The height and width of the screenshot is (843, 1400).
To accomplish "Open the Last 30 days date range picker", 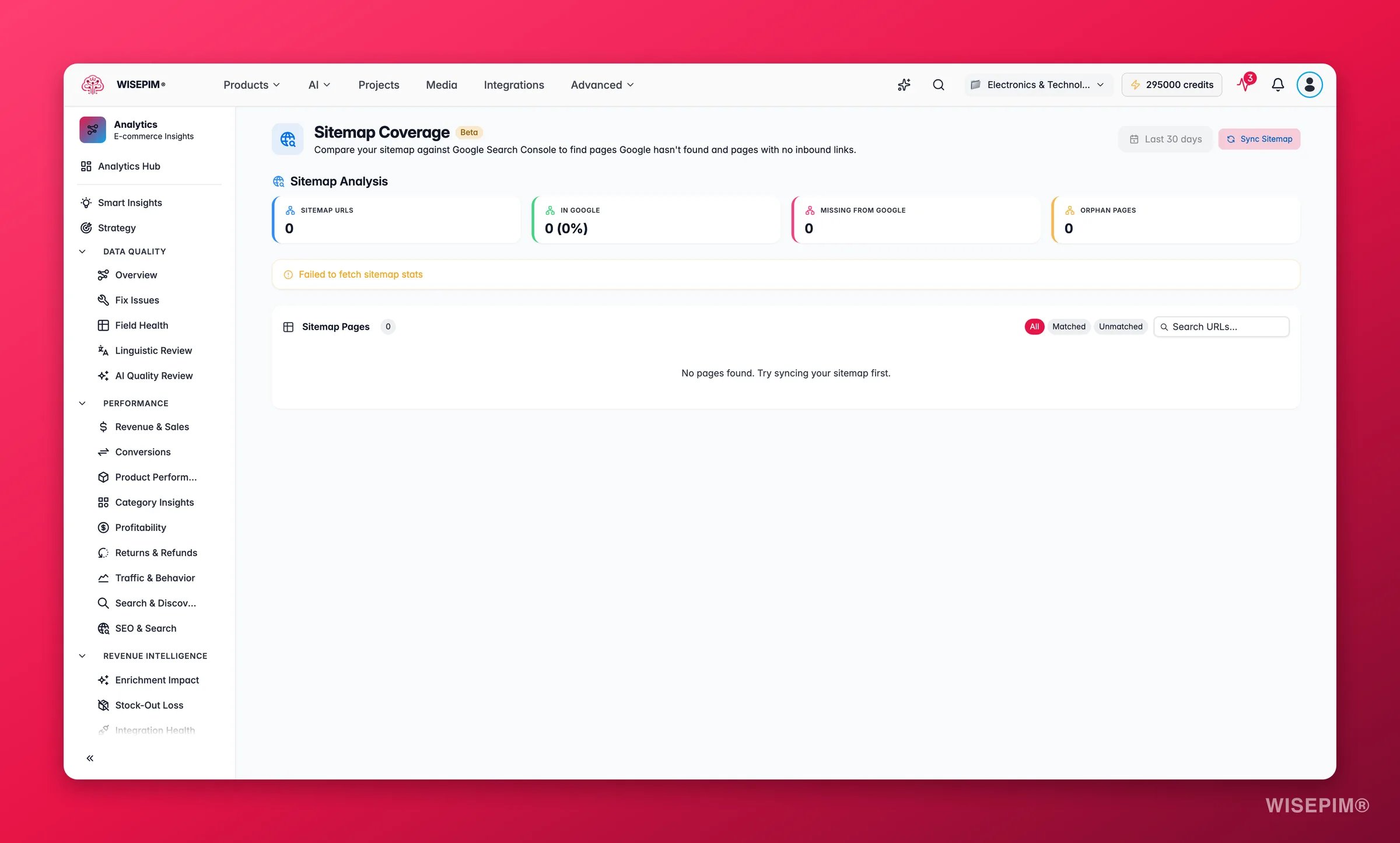I will point(1165,139).
